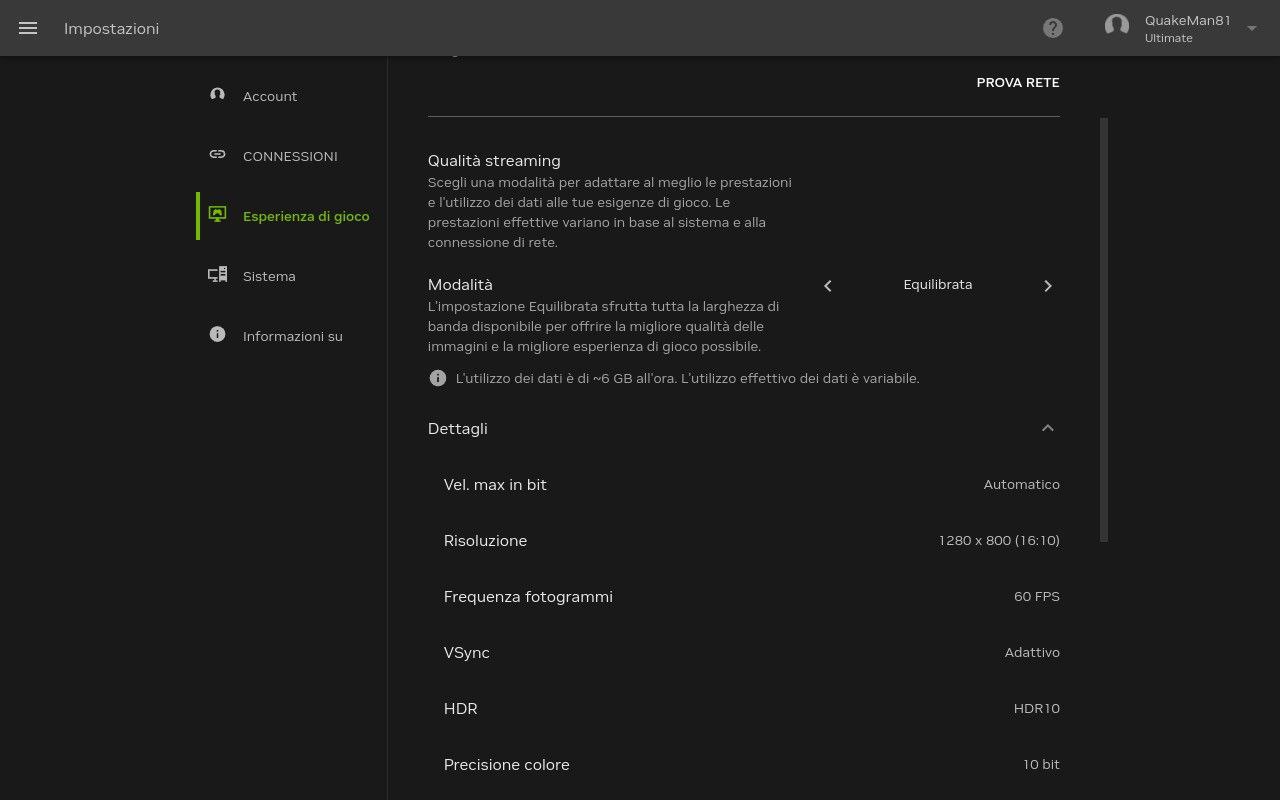This screenshot has height=800, width=1280.
Task: Open the navigation hamburger menu
Action: coord(28,28)
